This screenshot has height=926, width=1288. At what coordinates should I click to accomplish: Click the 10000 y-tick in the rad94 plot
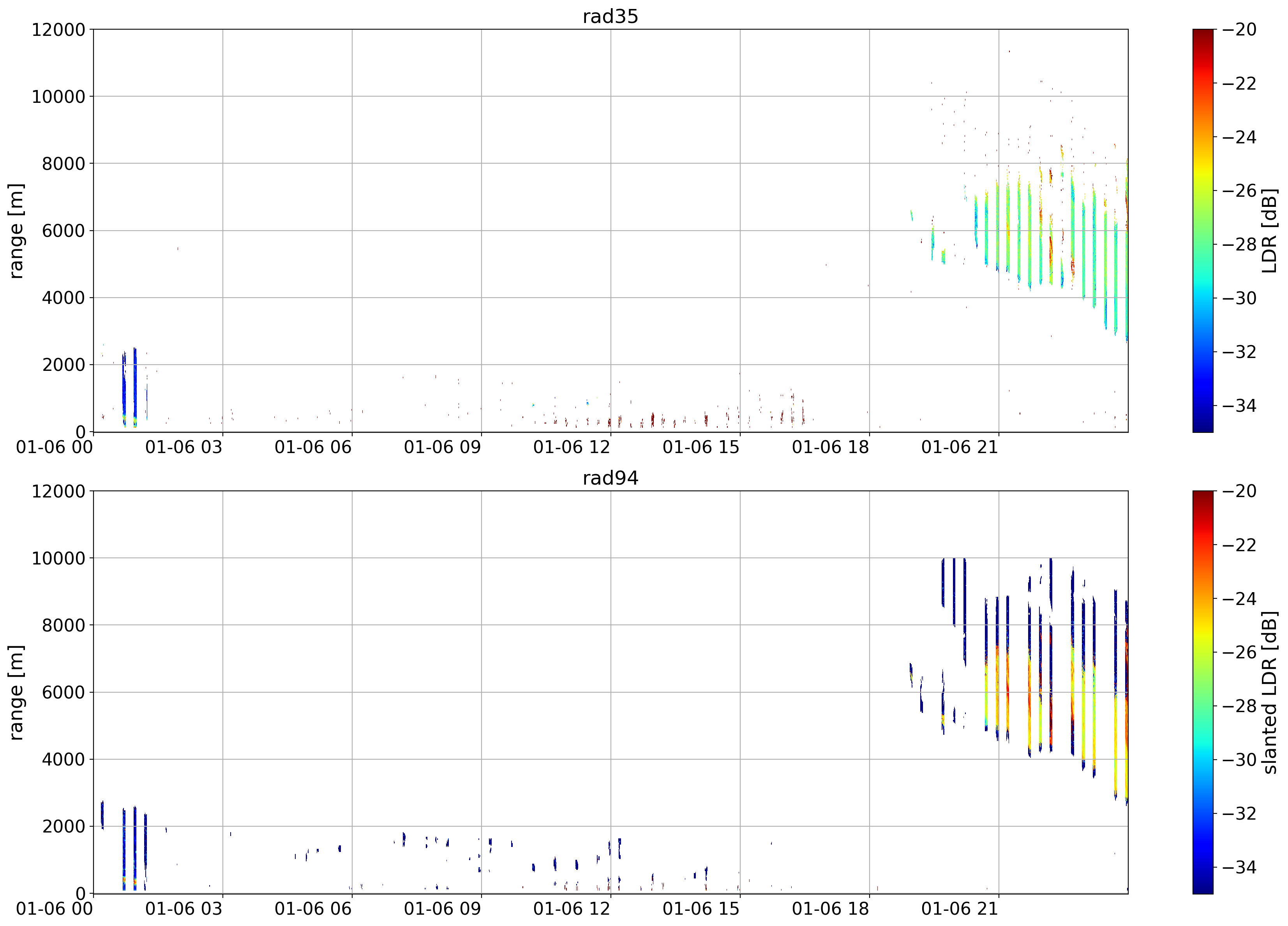tap(58, 558)
